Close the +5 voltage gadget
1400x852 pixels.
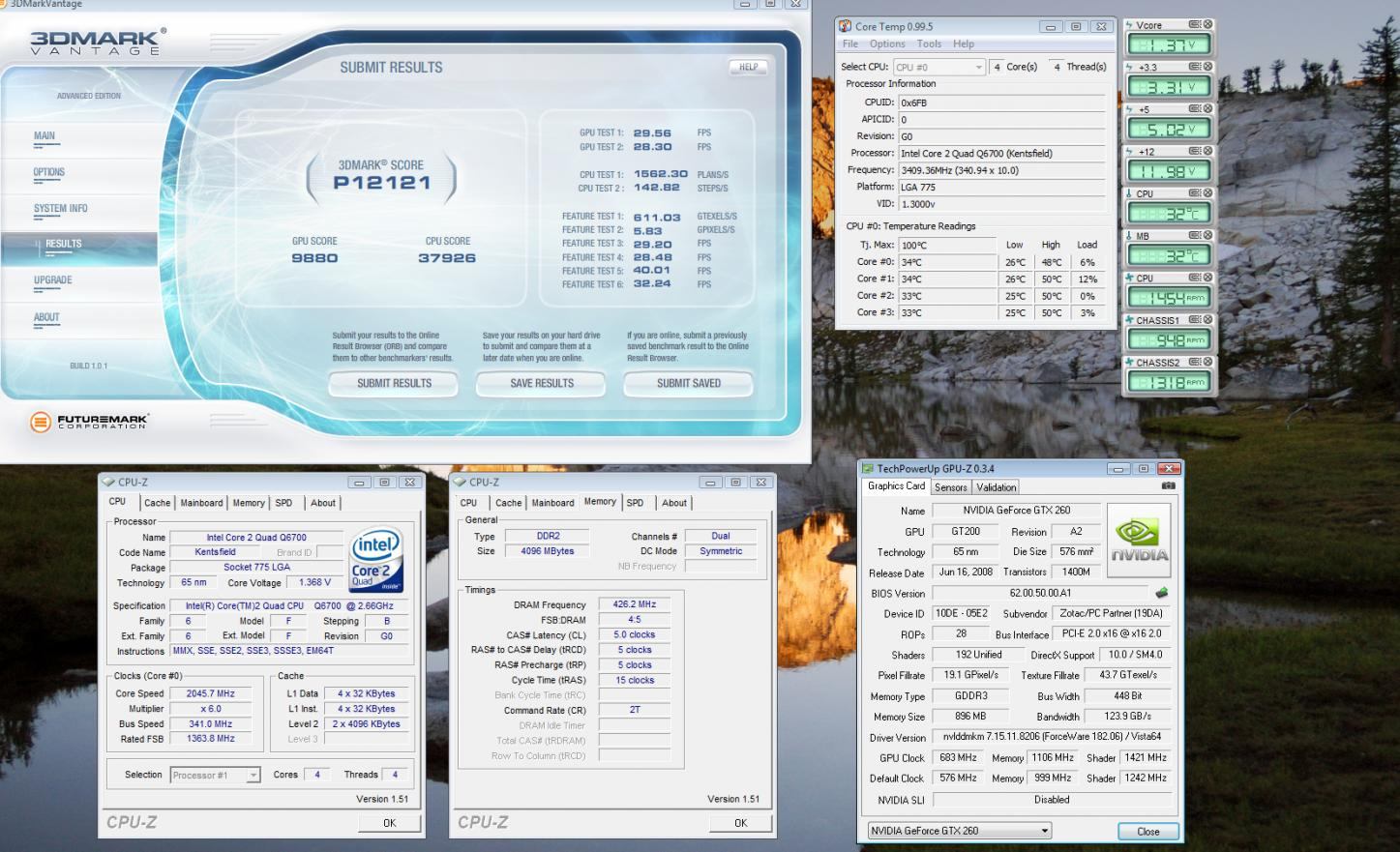point(1207,108)
